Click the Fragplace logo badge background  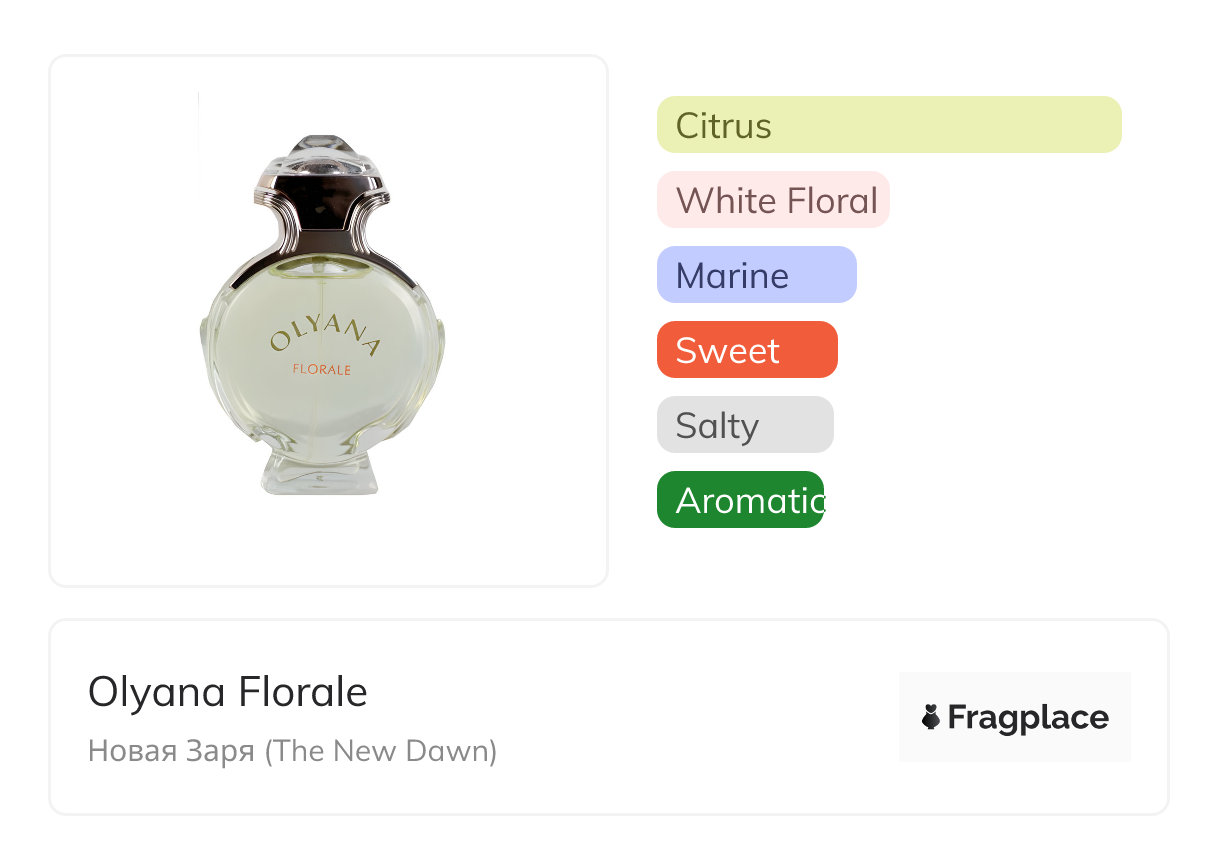pyautogui.click(x=1015, y=686)
